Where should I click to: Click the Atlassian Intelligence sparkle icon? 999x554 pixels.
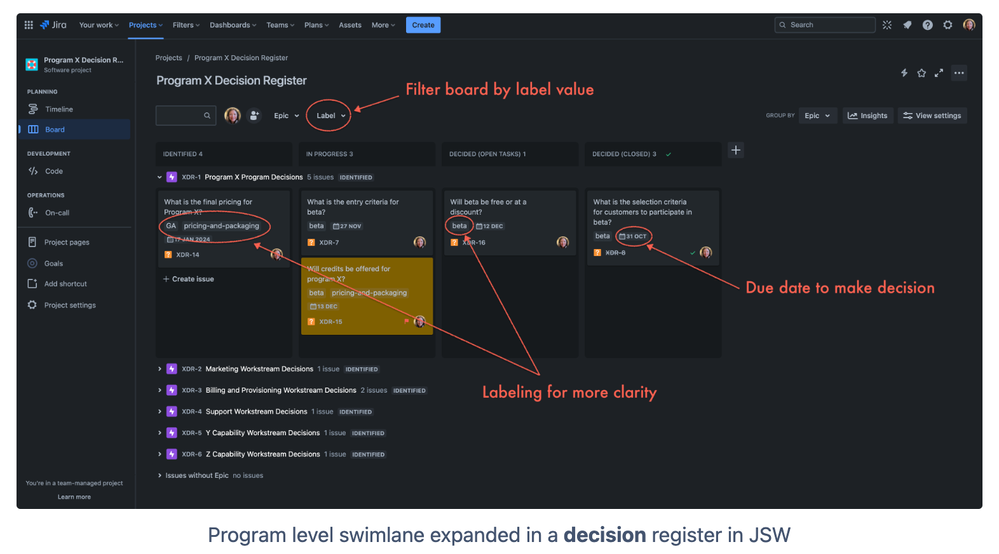tap(887, 25)
